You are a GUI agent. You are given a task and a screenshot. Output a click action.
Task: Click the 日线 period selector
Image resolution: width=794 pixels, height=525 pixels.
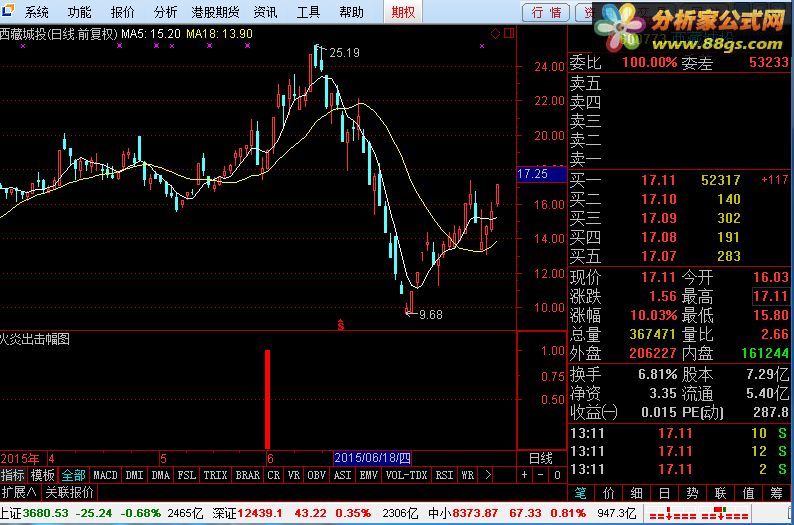[x=541, y=458]
